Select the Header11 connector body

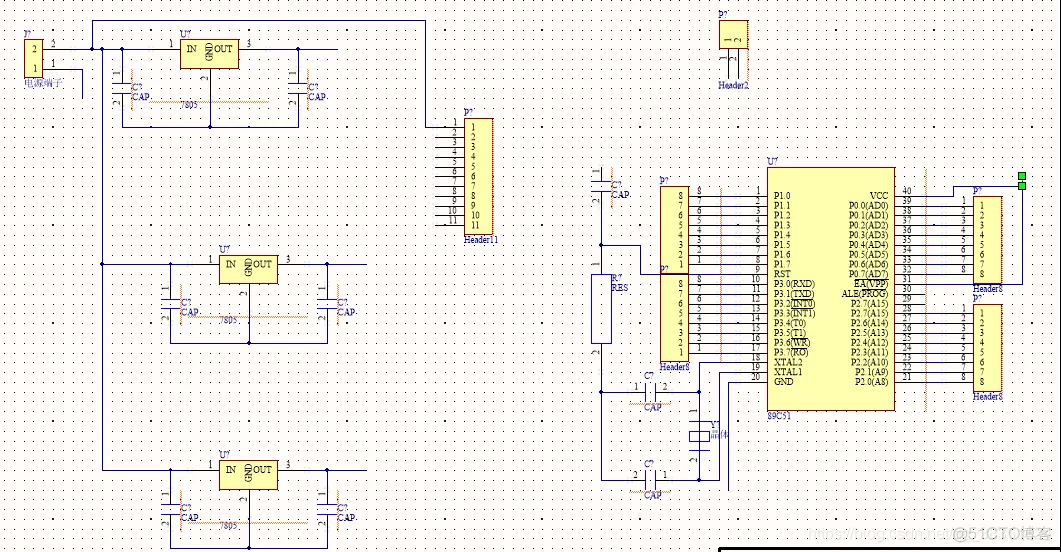(x=478, y=177)
